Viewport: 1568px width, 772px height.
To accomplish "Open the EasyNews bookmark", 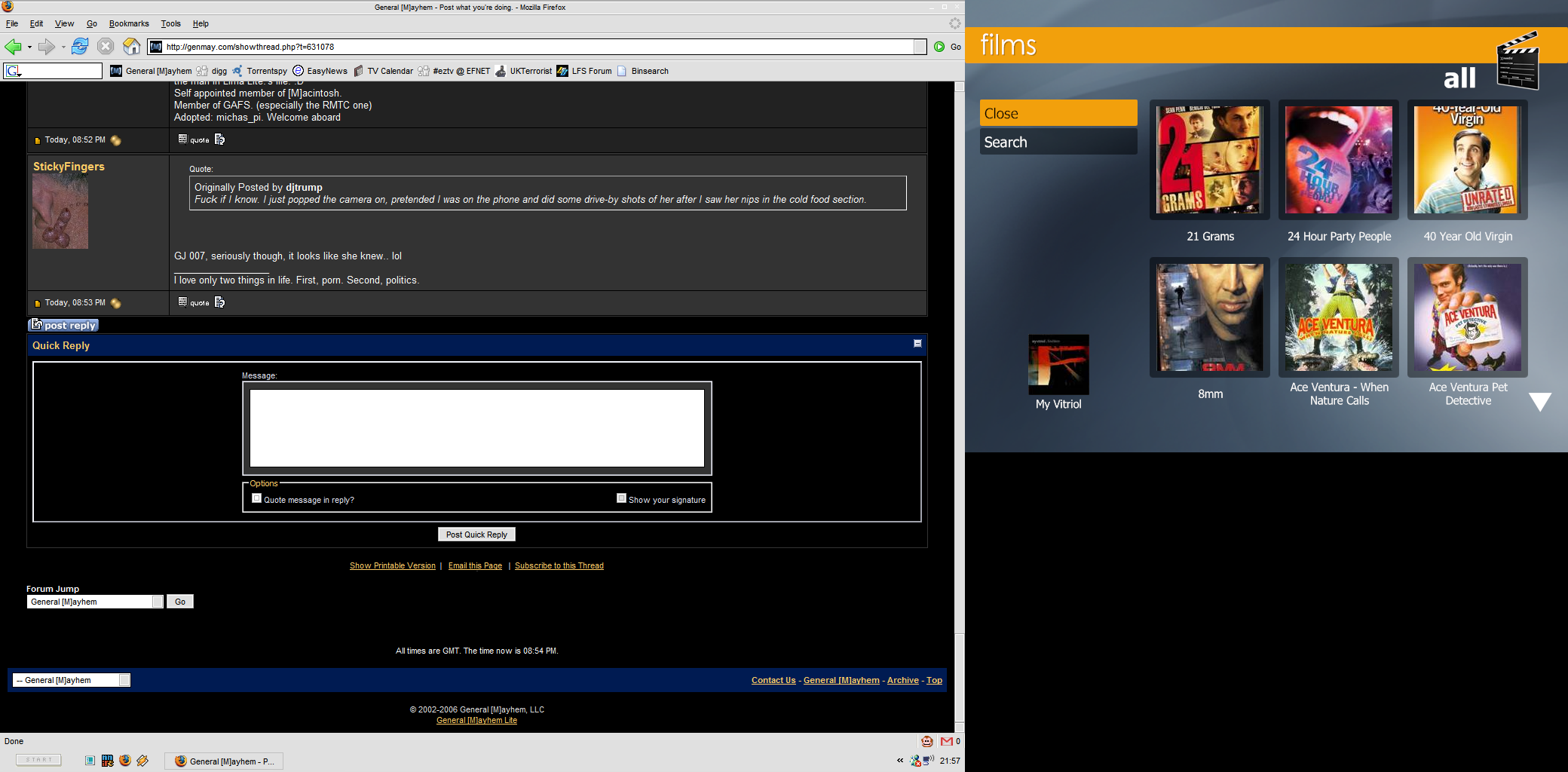I will click(320, 71).
